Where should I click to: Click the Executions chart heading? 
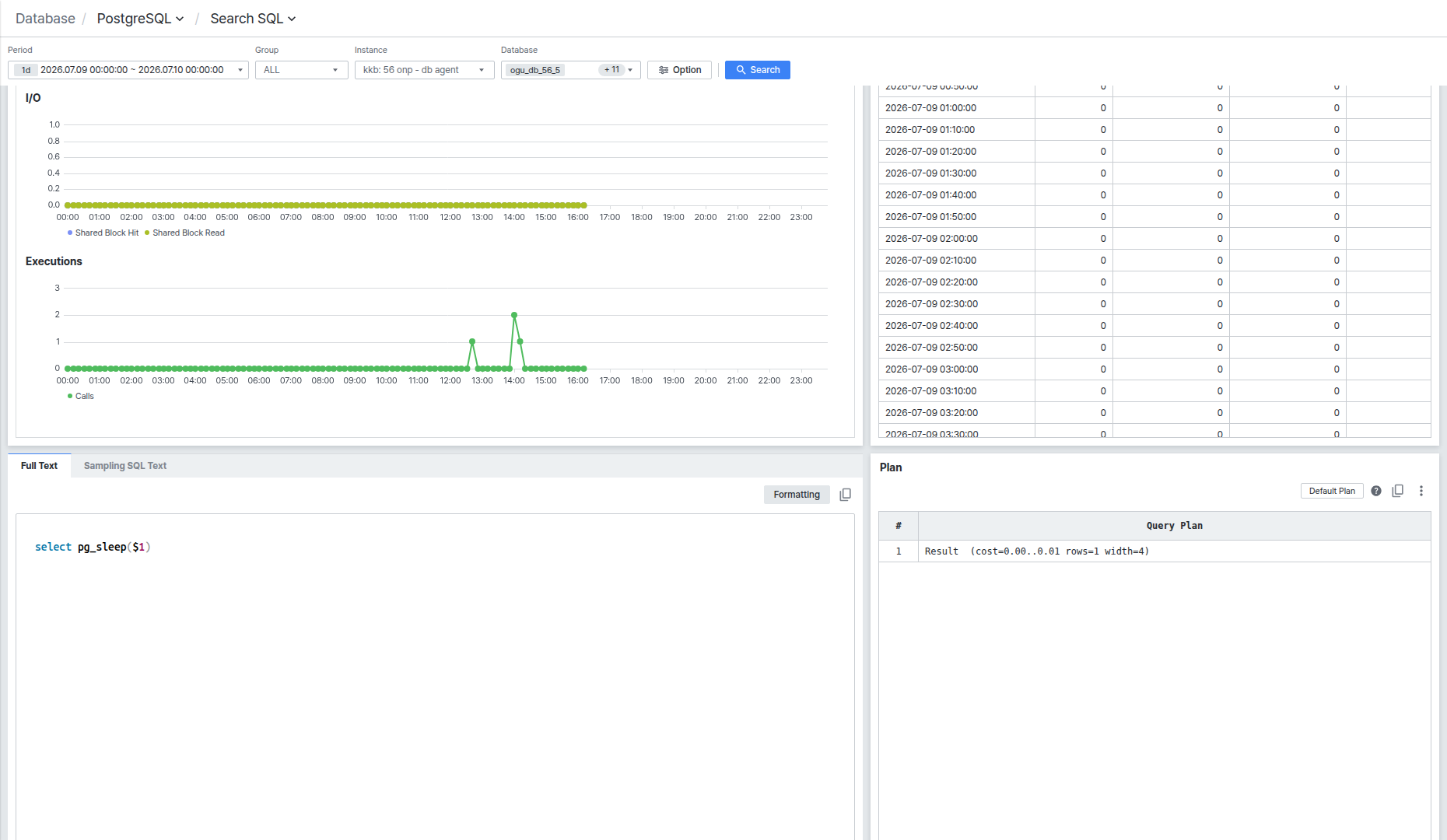tap(54, 261)
